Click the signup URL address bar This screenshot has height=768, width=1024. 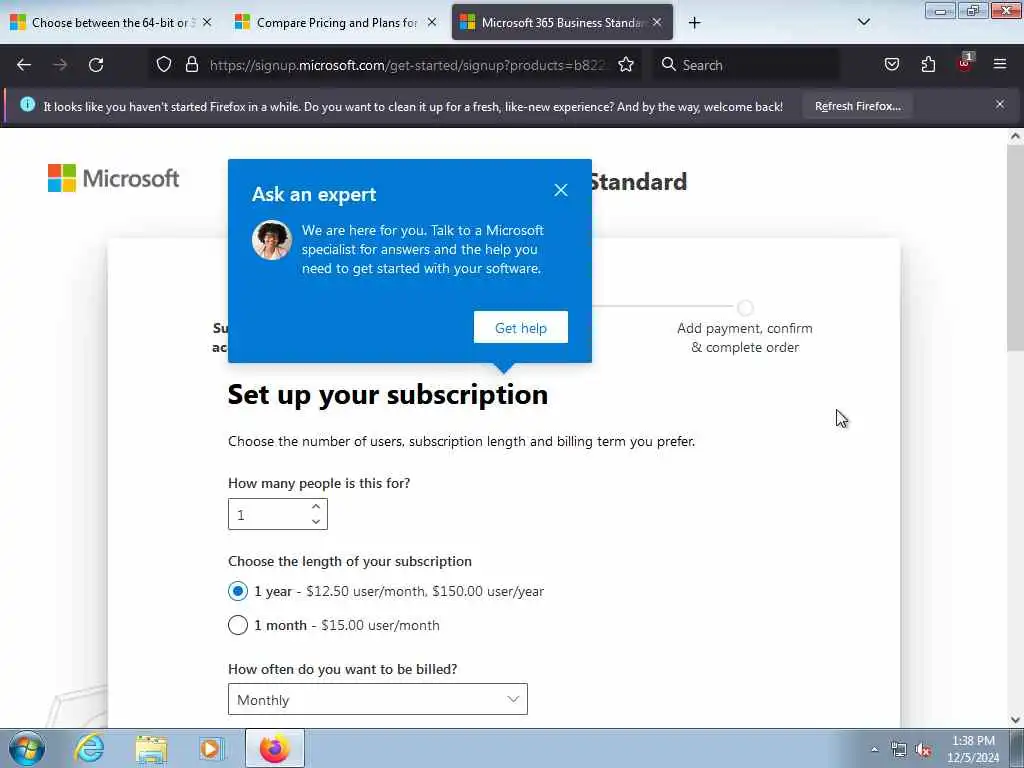pos(408,65)
